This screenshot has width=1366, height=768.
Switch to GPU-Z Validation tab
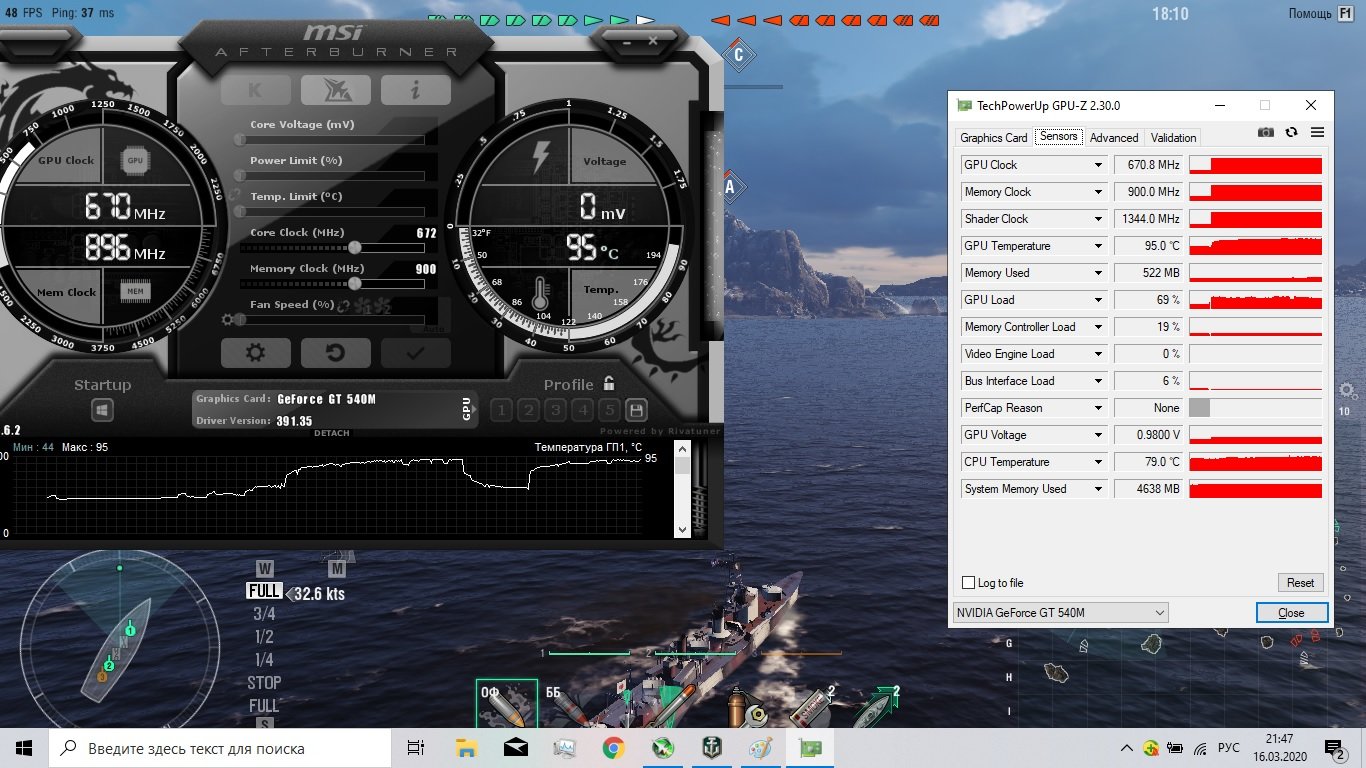(1173, 138)
